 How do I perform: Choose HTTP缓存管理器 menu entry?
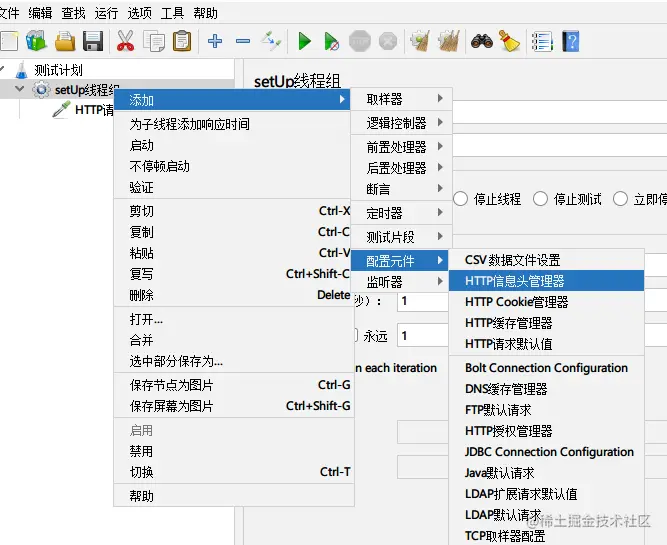click(x=547, y=322)
